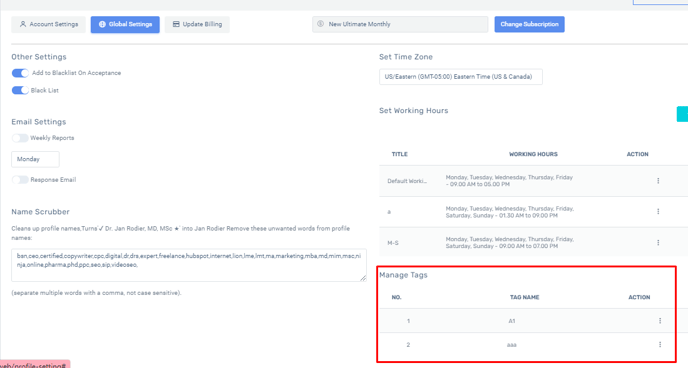Click the card icon on Update Billing
The height and width of the screenshot is (368, 688).
point(176,25)
